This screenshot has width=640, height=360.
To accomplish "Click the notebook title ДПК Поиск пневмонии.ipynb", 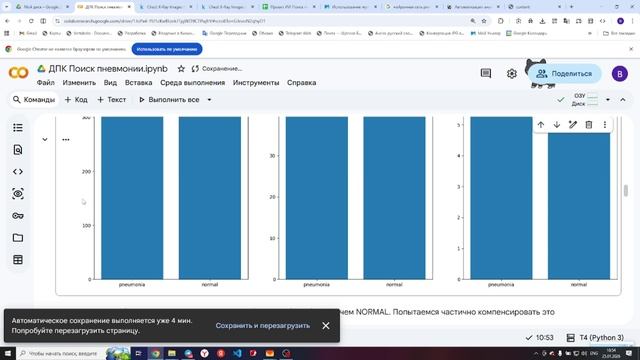I will tap(108, 69).
